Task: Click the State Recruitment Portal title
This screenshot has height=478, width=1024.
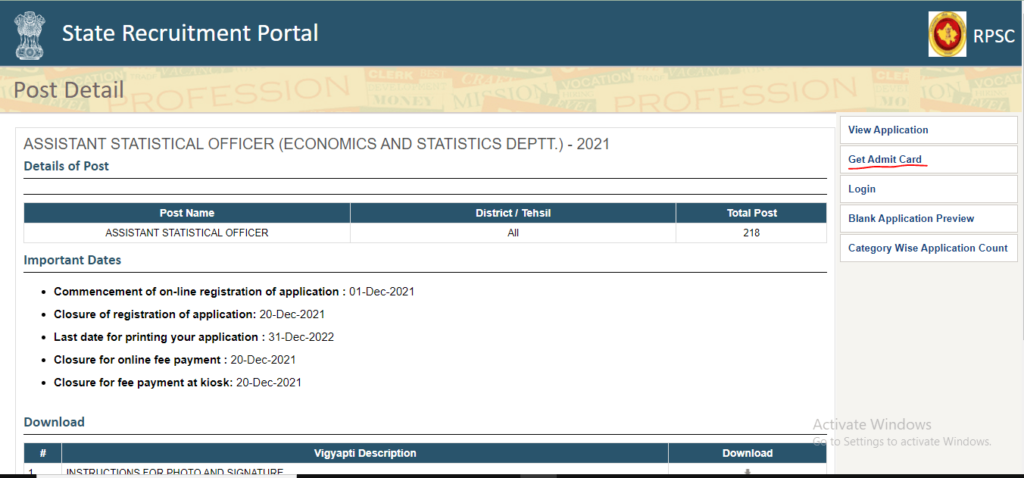Action: tap(190, 33)
